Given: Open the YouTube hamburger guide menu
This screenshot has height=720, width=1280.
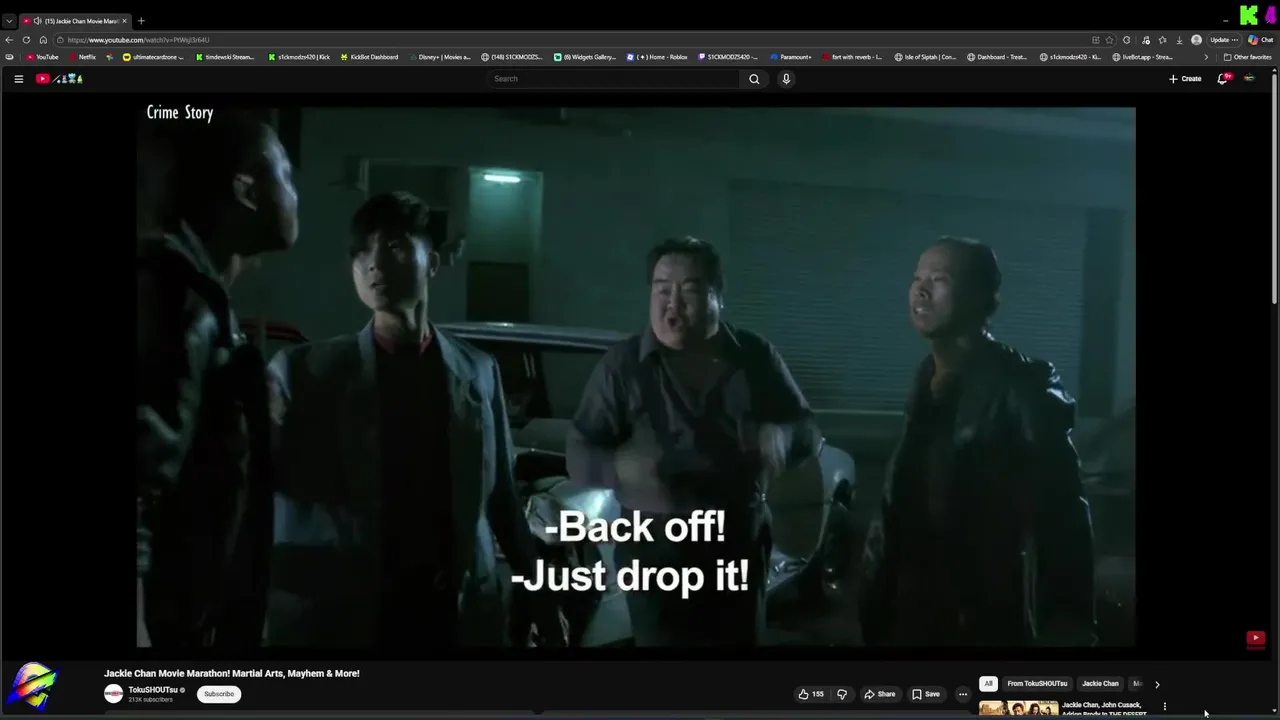Looking at the screenshot, I should 18,79.
